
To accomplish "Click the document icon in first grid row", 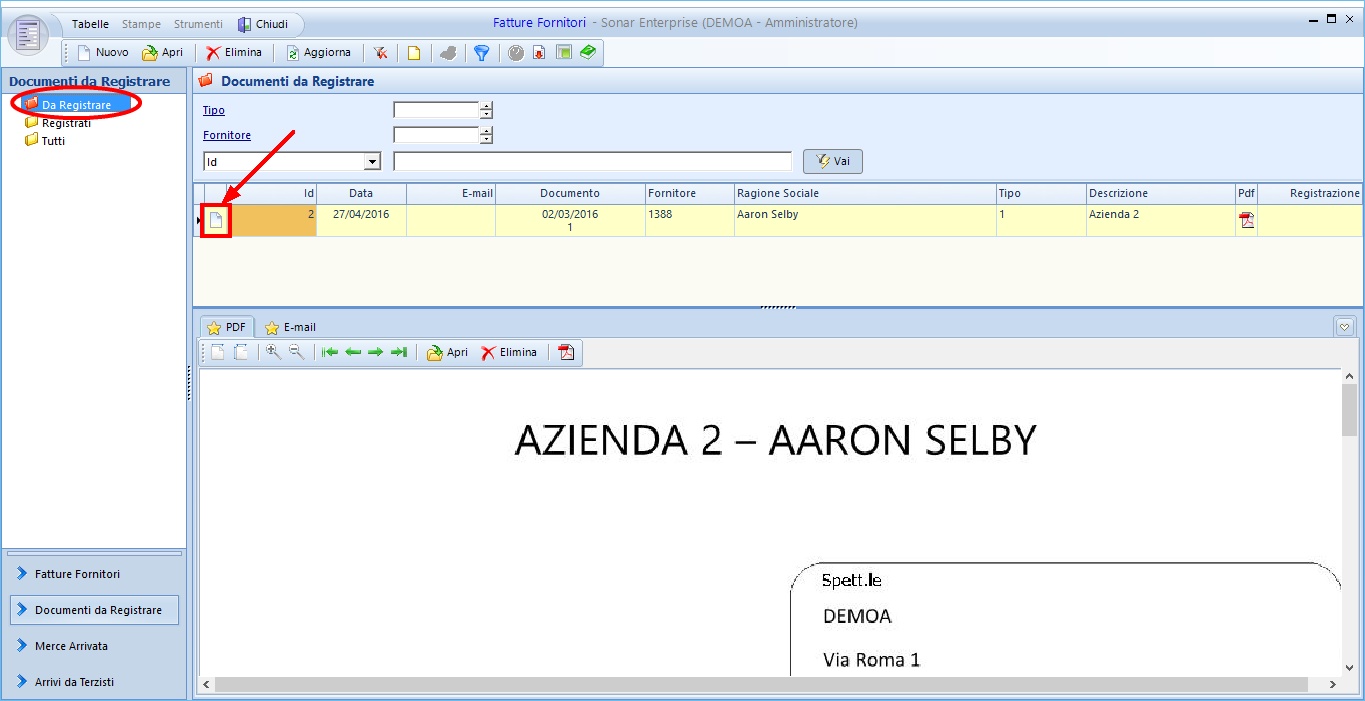I will pos(216,220).
